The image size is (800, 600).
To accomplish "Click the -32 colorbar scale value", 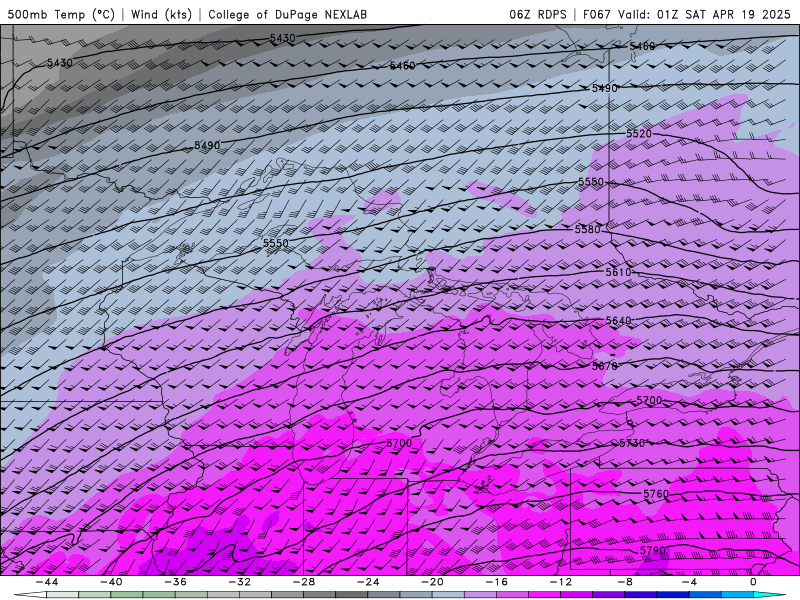I will pyautogui.click(x=239, y=582).
